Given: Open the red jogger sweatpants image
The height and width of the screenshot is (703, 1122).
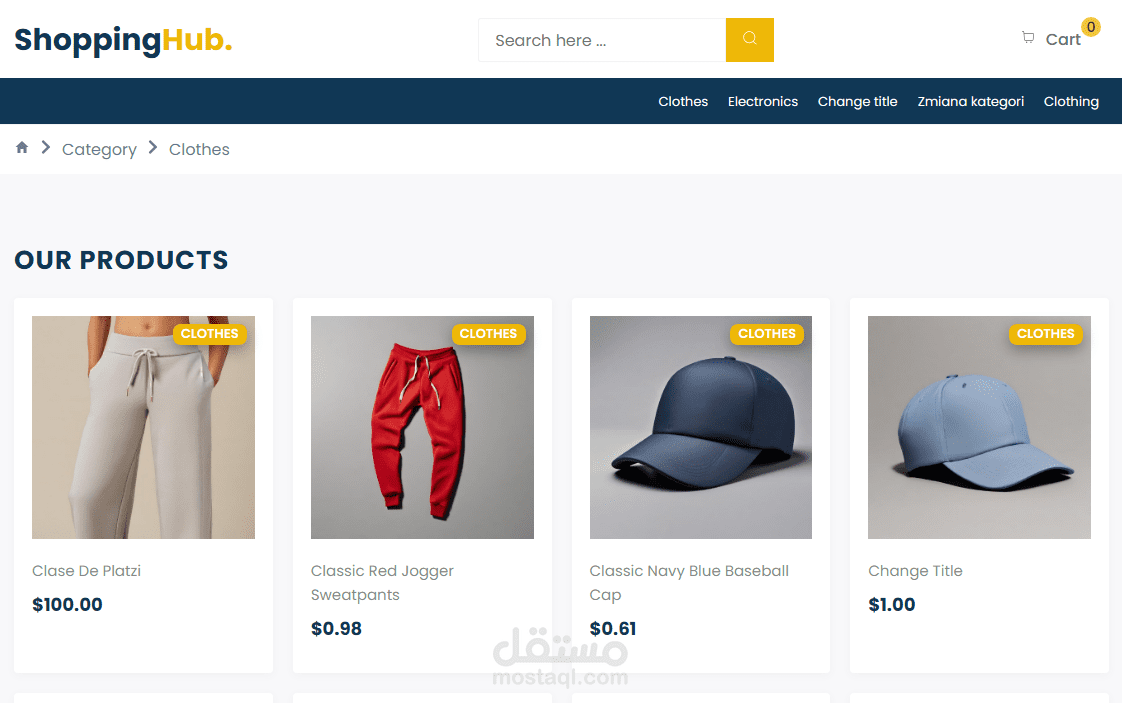Looking at the screenshot, I should (x=422, y=427).
